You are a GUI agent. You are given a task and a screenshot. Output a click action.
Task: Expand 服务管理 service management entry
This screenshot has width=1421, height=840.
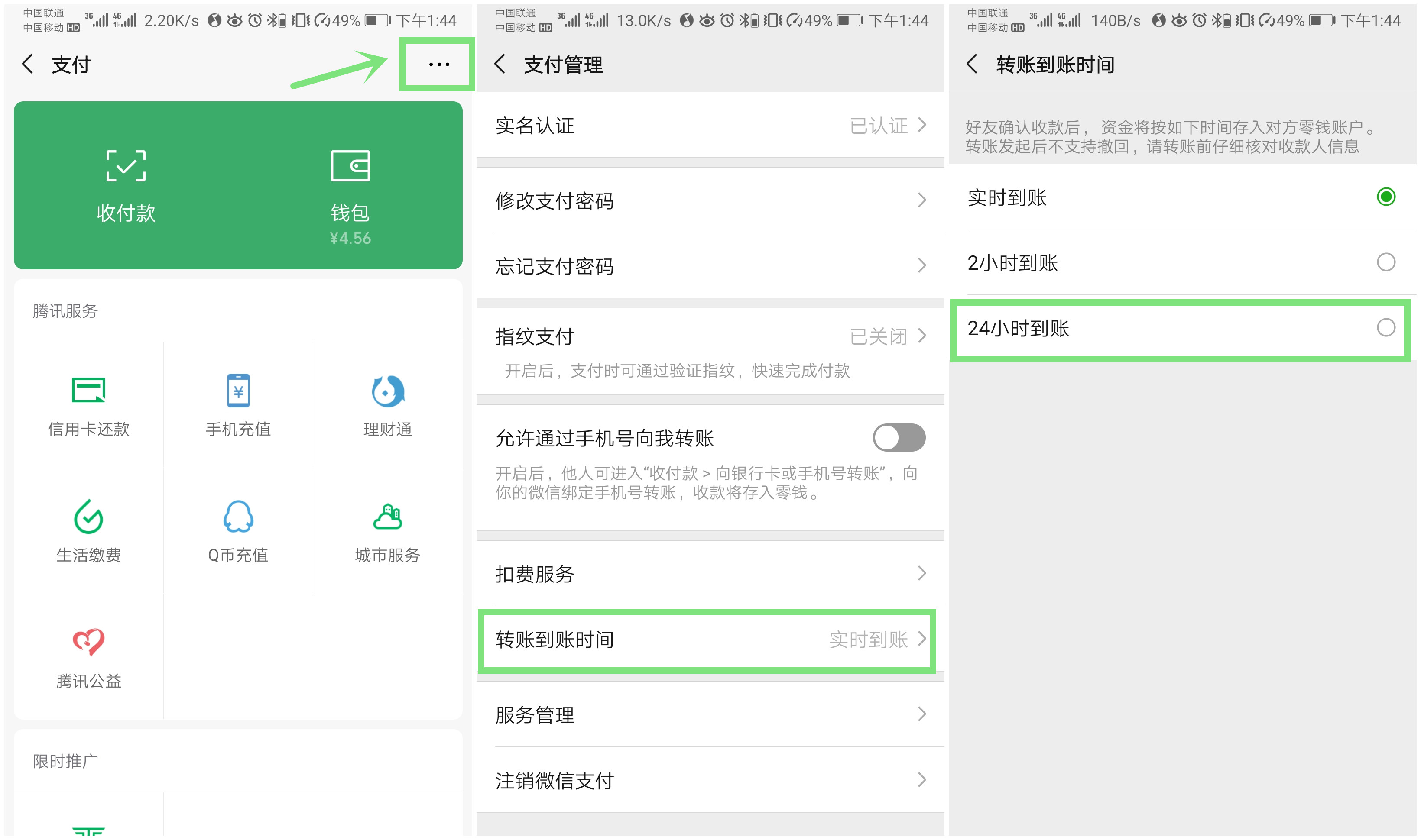711,714
